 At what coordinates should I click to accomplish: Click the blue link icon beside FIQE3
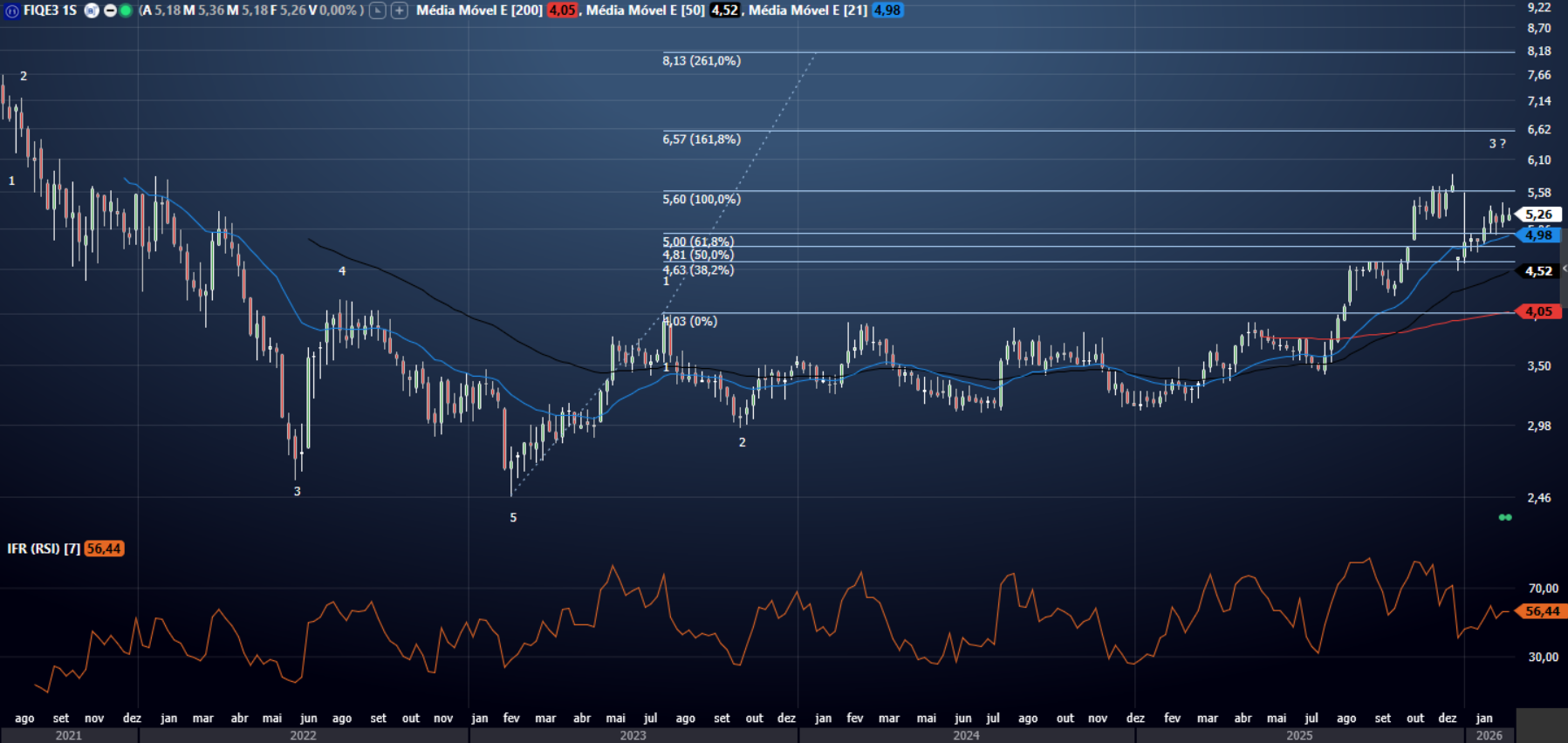point(12,10)
